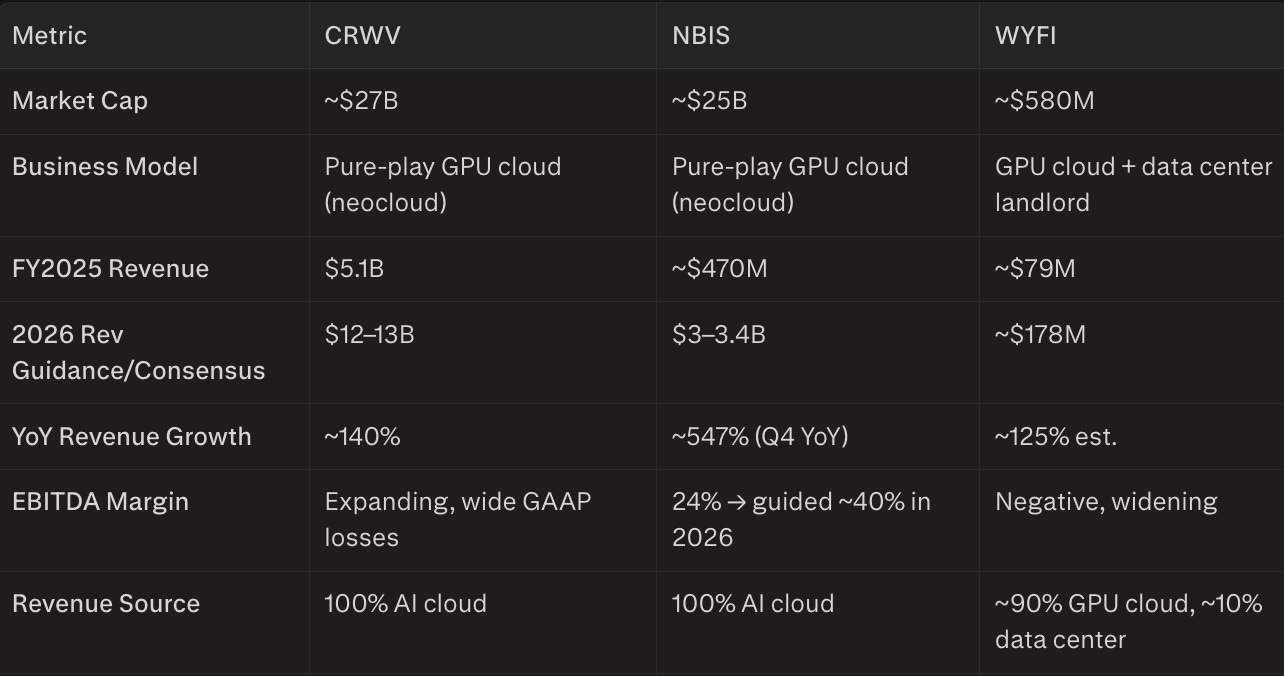The image size is (1284, 676).
Task: Click CRWV market cap ~$27B cell
Action: click(361, 100)
